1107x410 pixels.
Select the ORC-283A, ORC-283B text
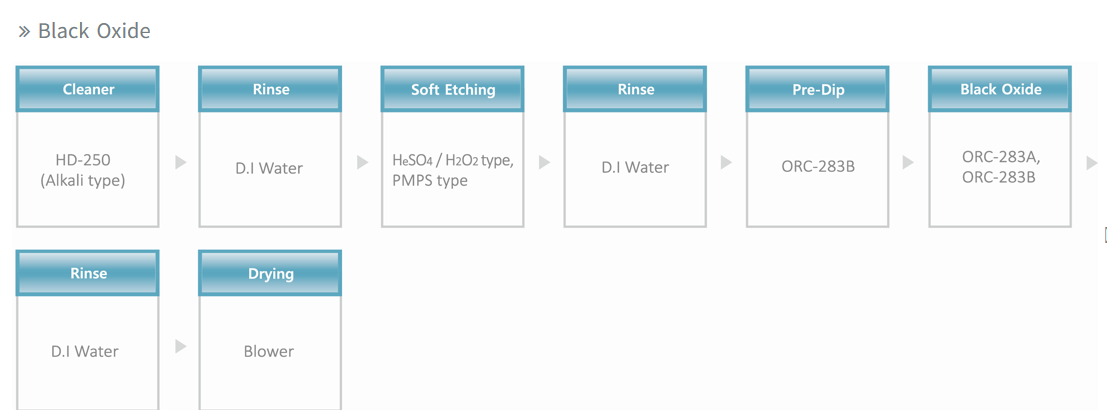point(1001,167)
